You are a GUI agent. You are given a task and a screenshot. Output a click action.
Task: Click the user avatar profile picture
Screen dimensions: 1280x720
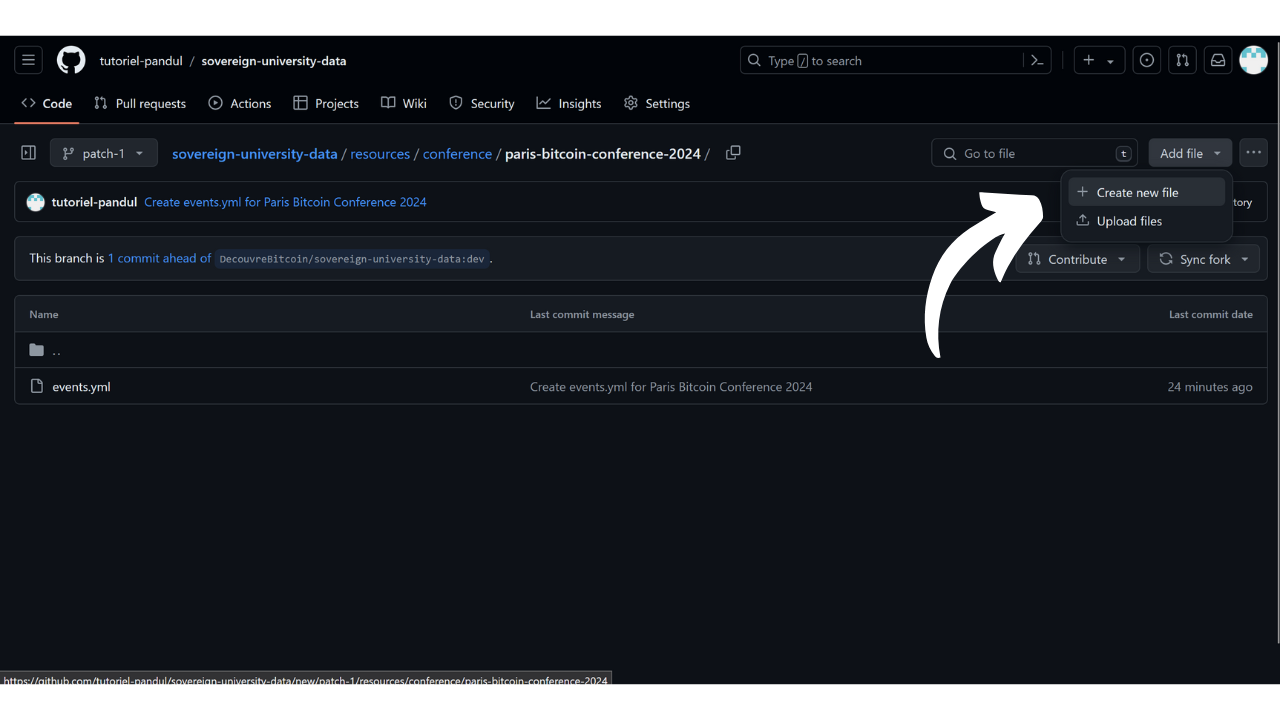[1253, 61]
